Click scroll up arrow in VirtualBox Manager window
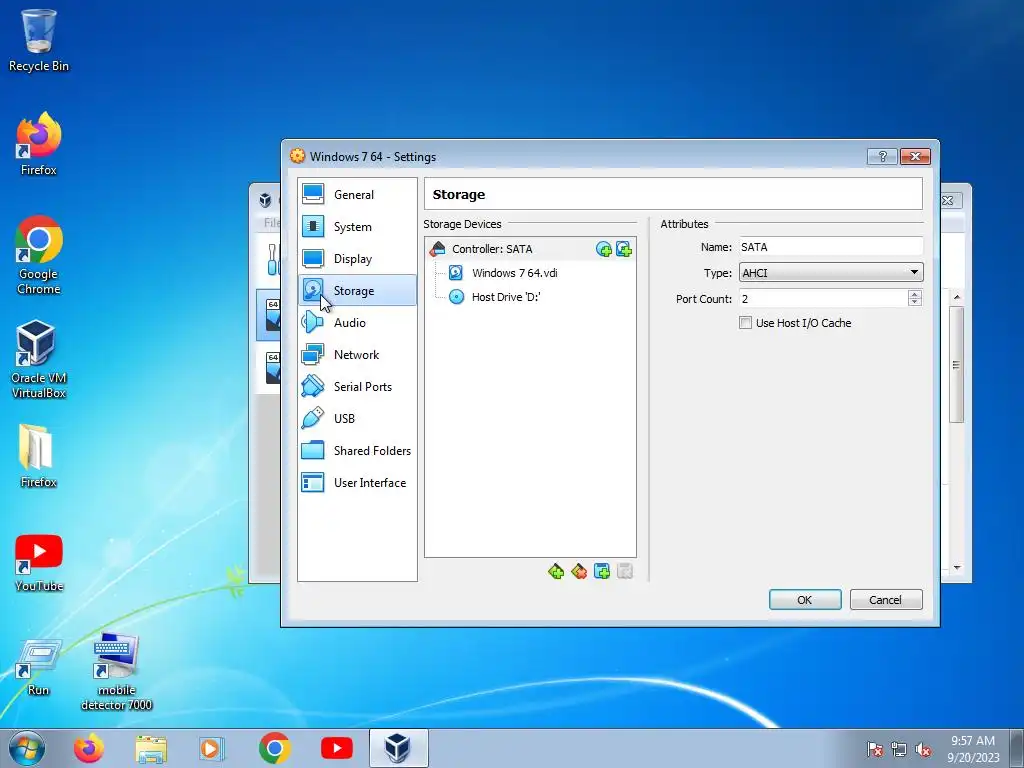This screenshot has height=768, width=1024. pos(957,297)
